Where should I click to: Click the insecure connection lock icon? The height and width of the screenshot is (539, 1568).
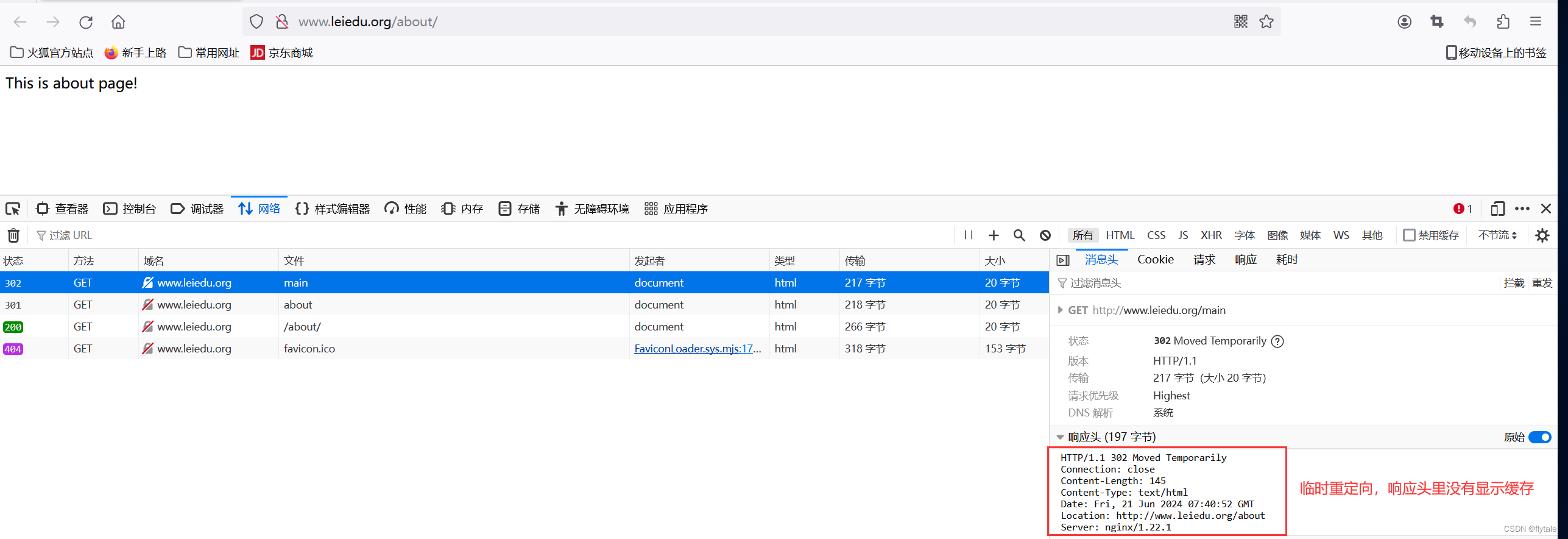281,22
